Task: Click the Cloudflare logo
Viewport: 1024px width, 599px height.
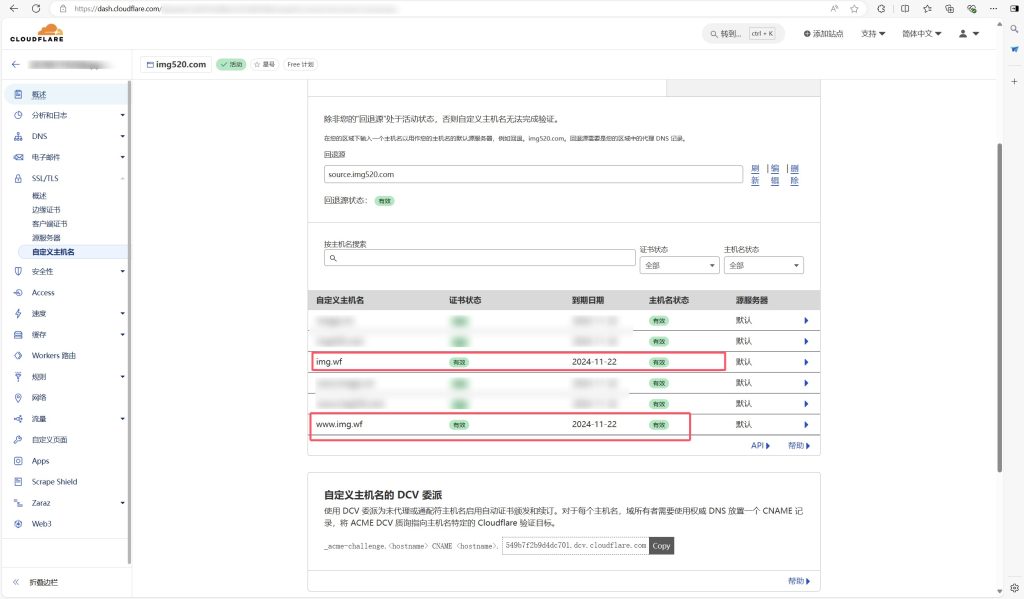Action: pyautogui.click(x=37, y=33)
